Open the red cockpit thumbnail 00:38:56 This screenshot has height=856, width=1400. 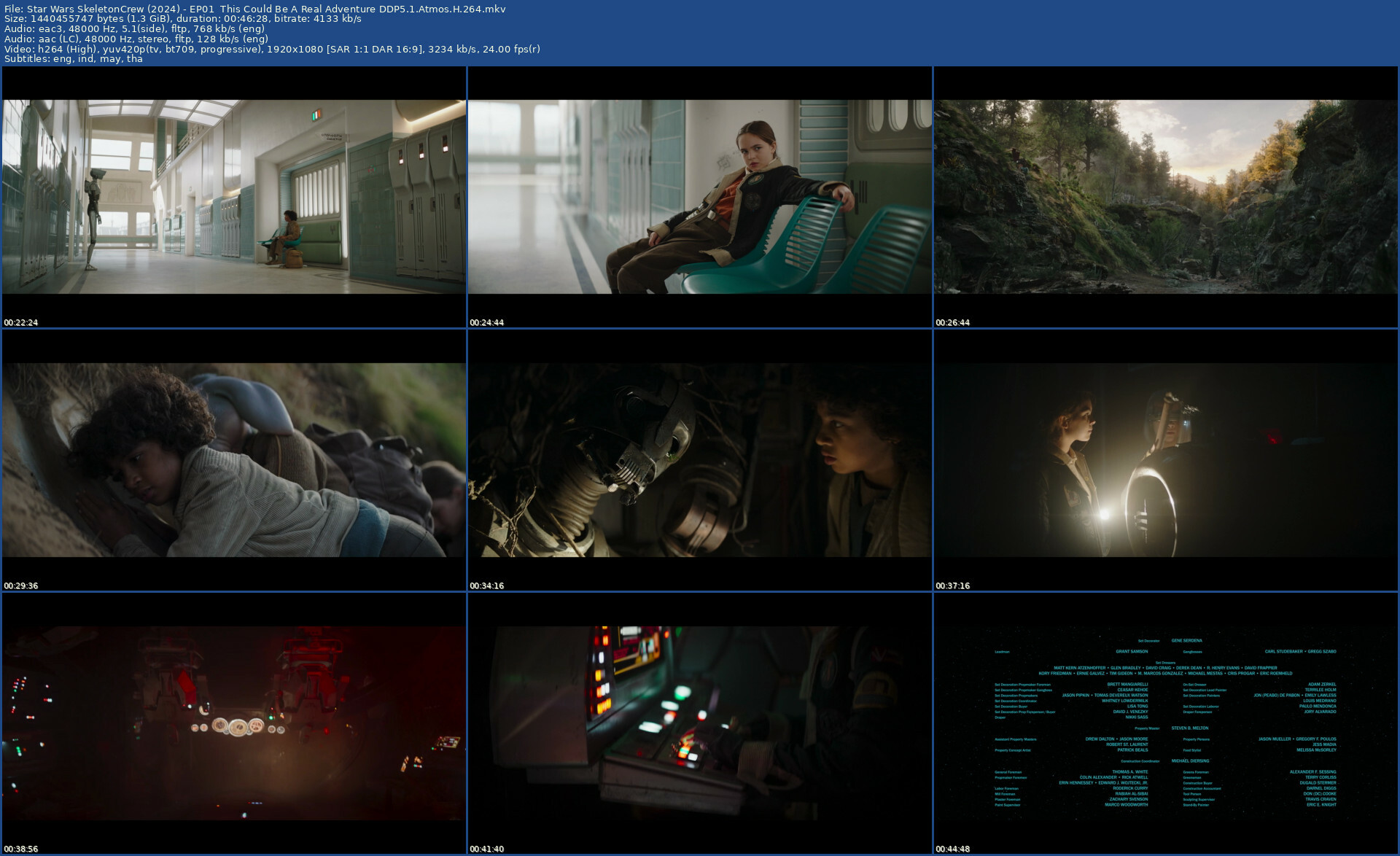pyautogui.click(x=234, y=723)
